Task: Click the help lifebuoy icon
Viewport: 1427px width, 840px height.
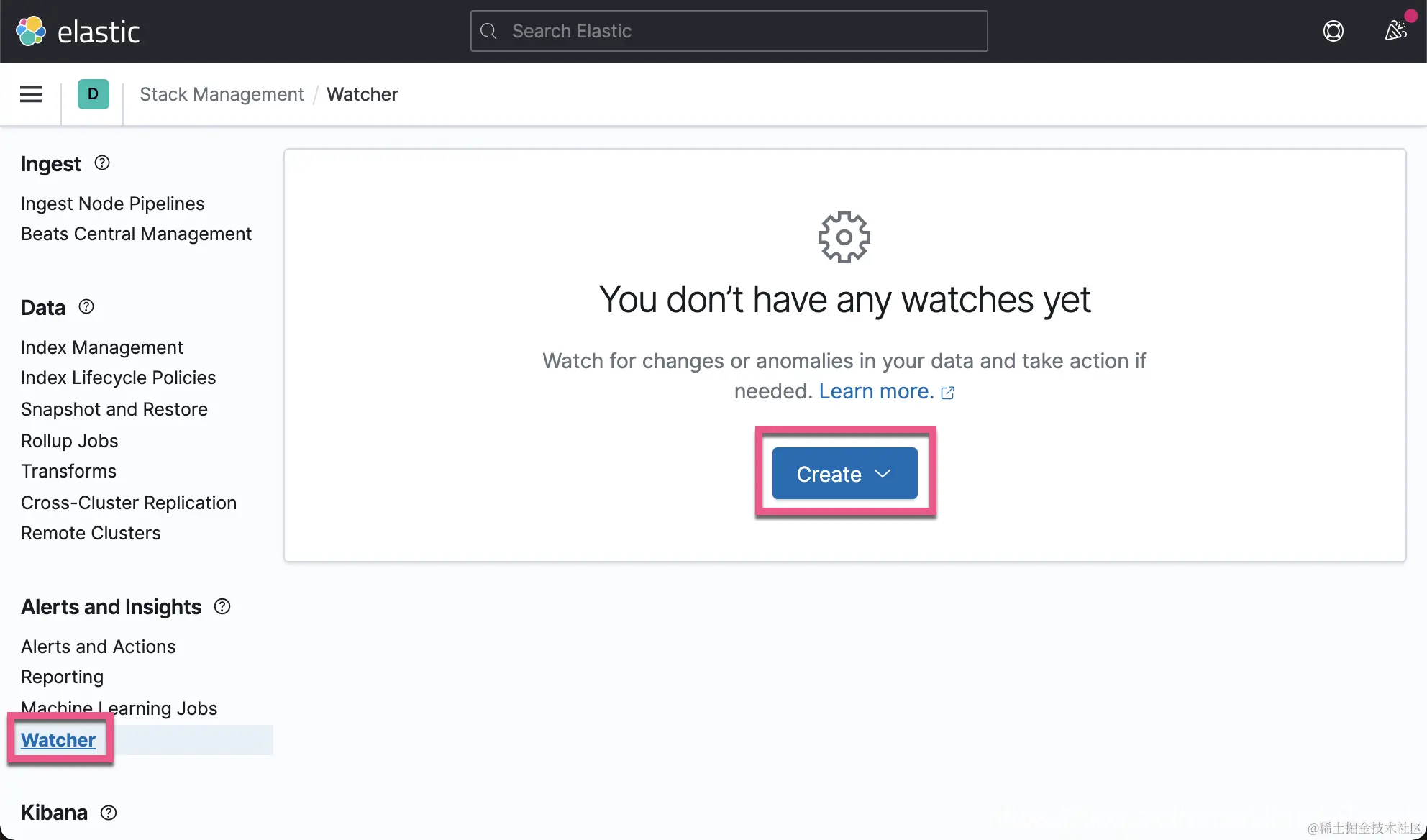Action: [1333, 31]
